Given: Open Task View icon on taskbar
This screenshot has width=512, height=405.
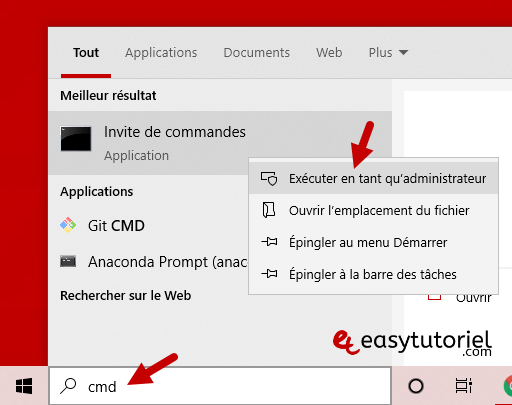Looking at the screenshot, I should (463, 386).
